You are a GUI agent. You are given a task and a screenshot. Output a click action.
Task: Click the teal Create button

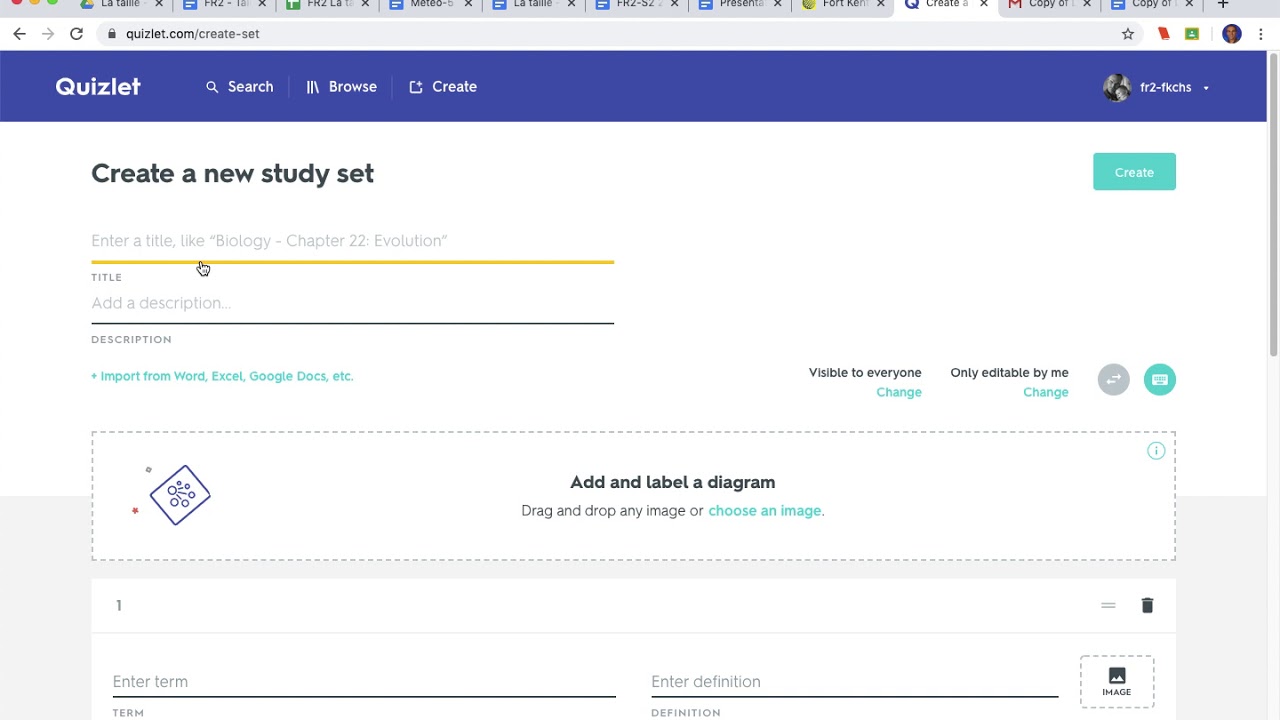(x=1134, y=172)
